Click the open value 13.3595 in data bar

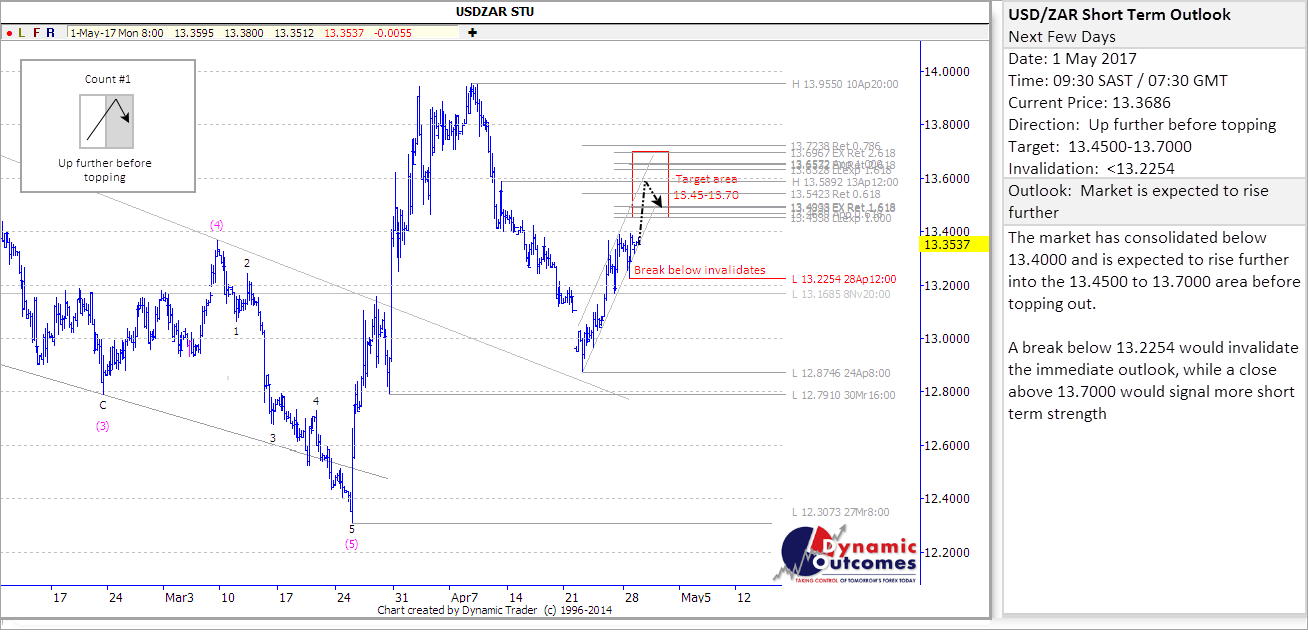click(x=194, y=32)
